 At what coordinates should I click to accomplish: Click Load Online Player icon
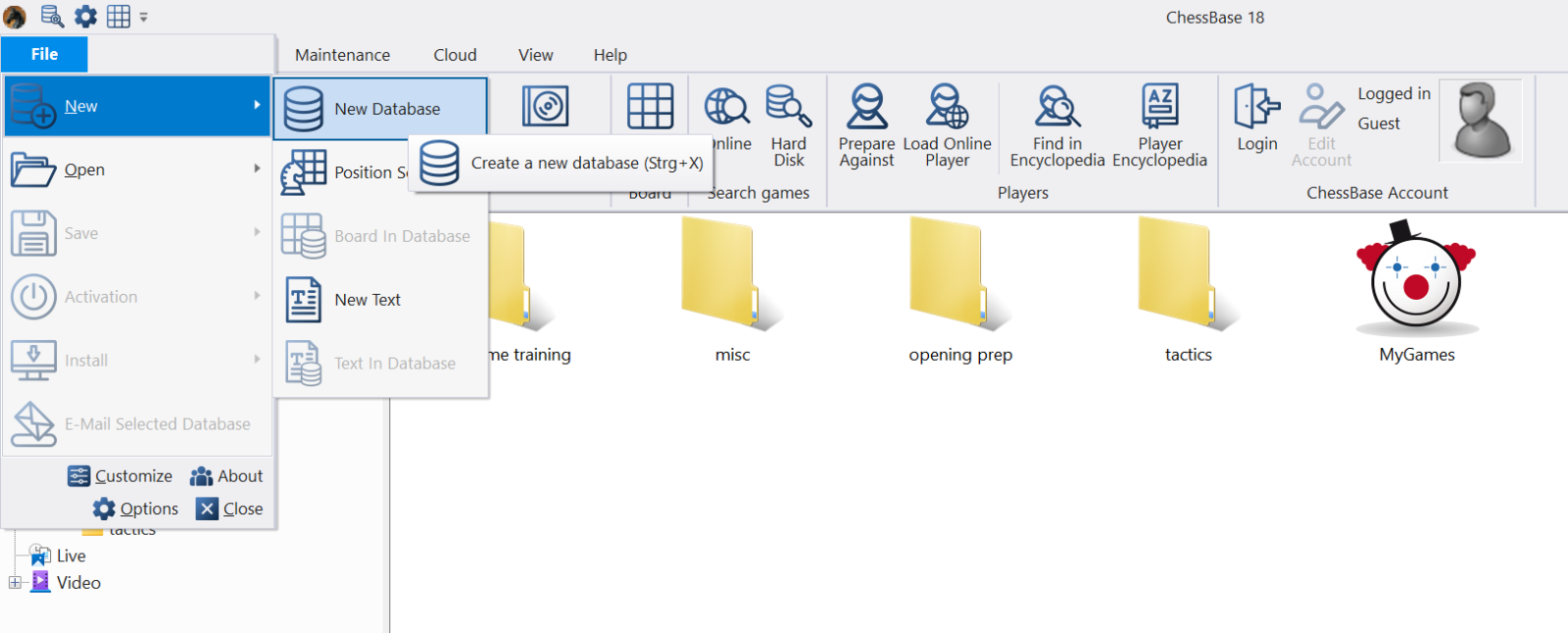tap(947, 124)
